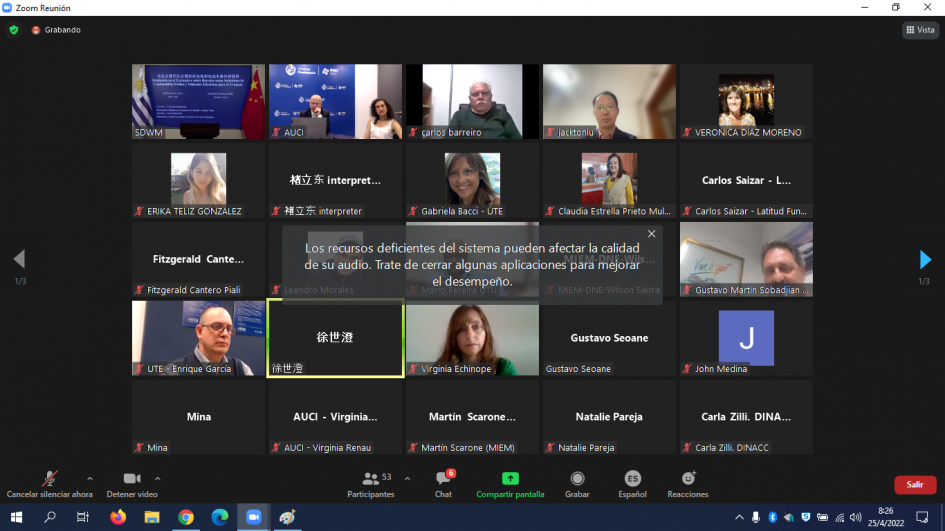
Task: Open the Vista layout menu
Action: 920,30
